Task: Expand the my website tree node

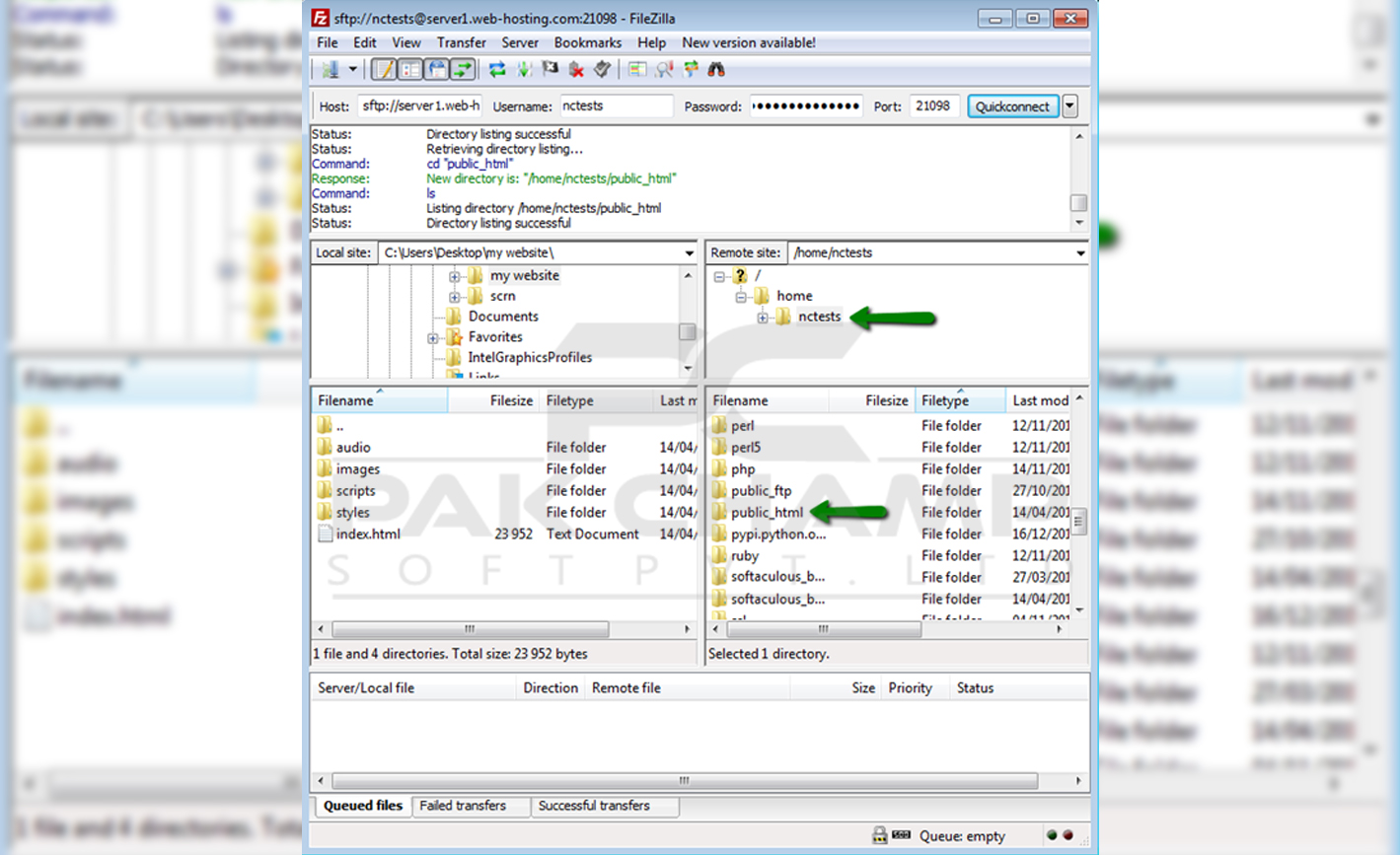Action: [x=454, y=276]
